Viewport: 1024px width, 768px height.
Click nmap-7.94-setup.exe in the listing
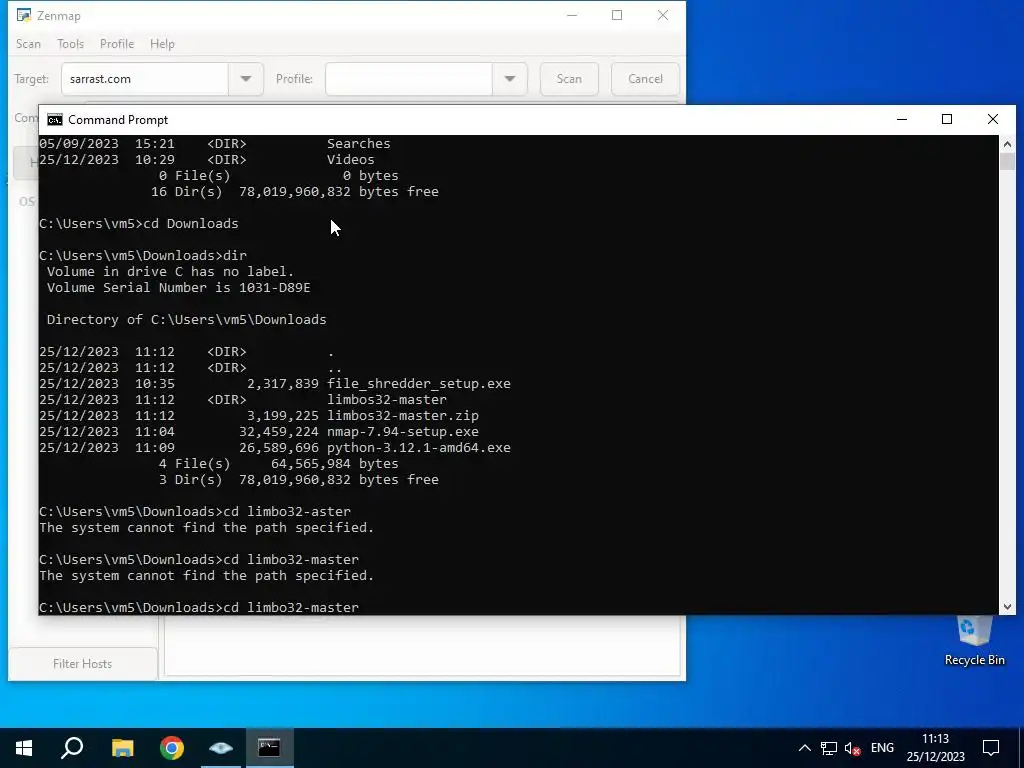(x=403, y=432)
